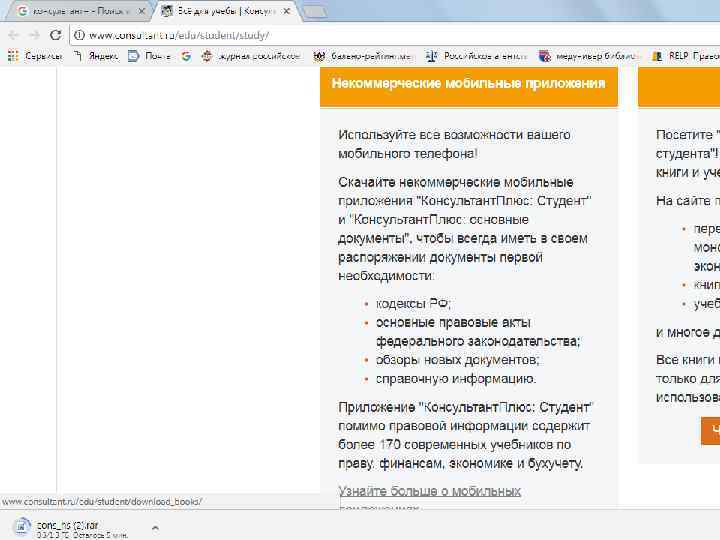Open the Яндекс bookmark
The width and height of the screenshot is (720, 540).
(x=96, y=56)
